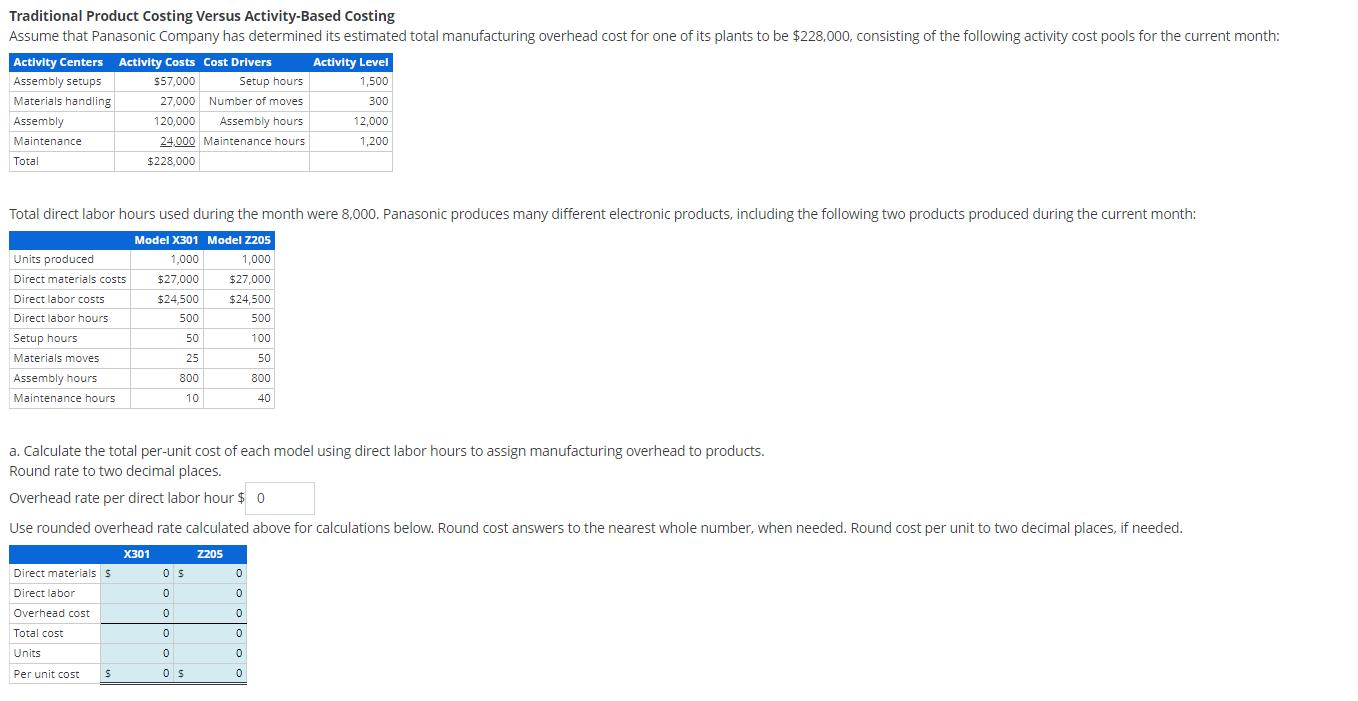
Task: Click Z205 Total cost input cell
Action: [209, 633]
